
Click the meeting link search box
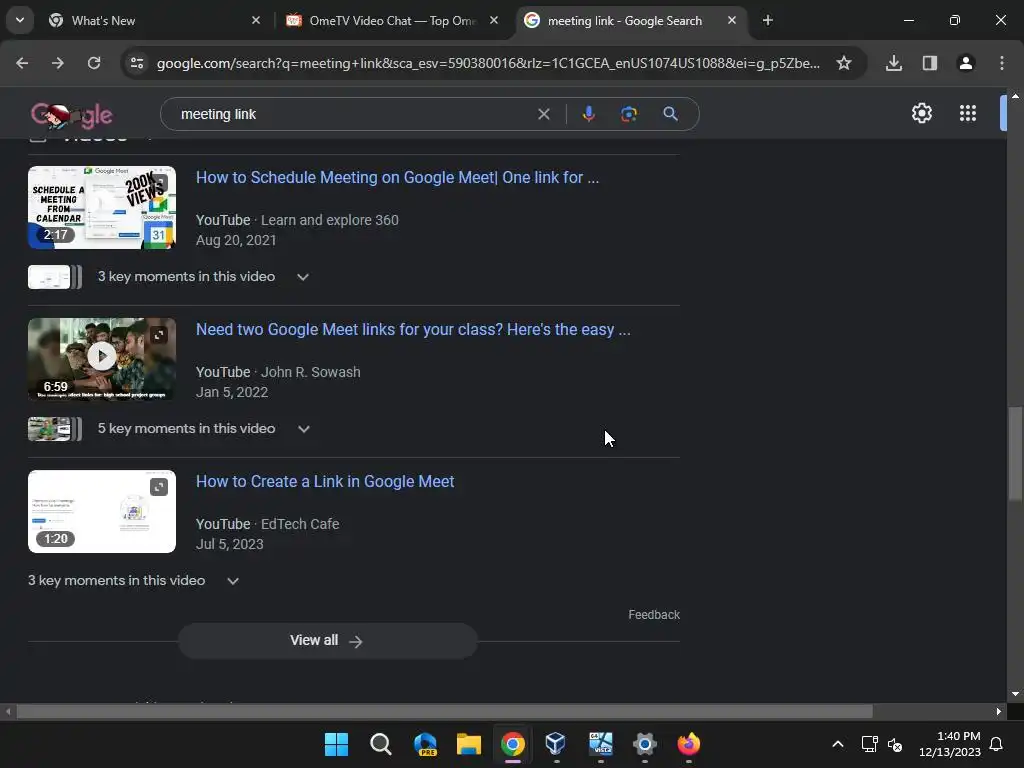point(353,114)
